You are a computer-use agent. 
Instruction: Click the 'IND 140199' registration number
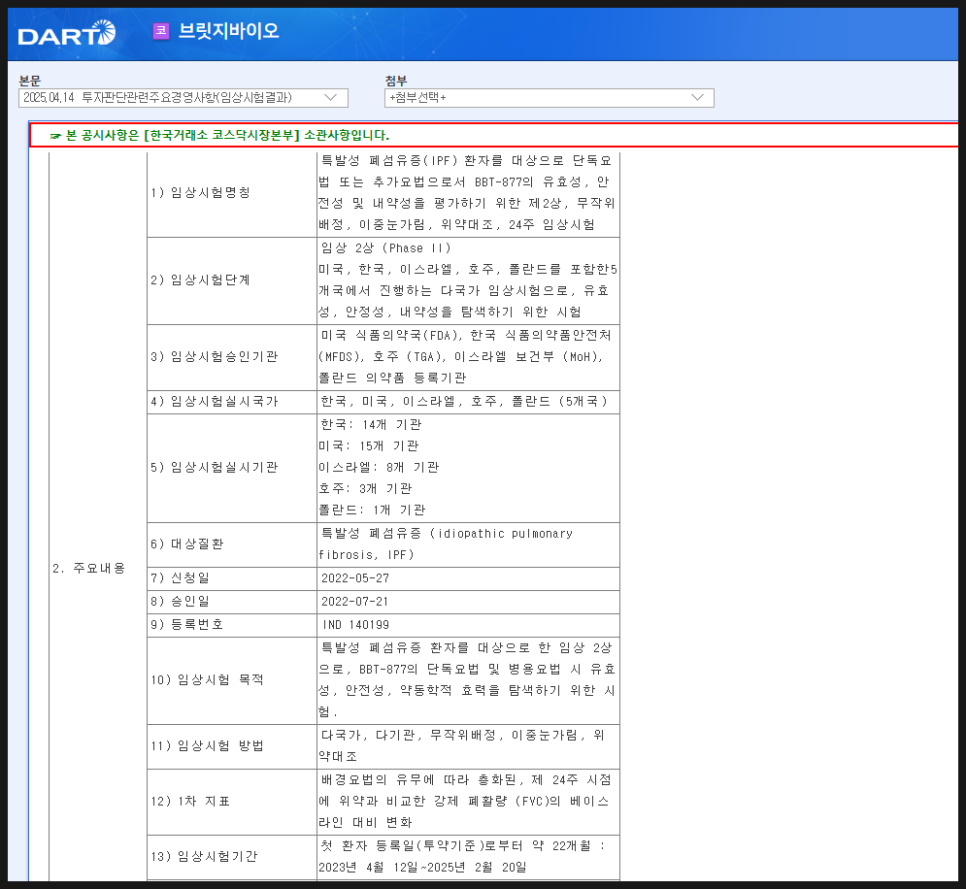click(x=355, y=625)
